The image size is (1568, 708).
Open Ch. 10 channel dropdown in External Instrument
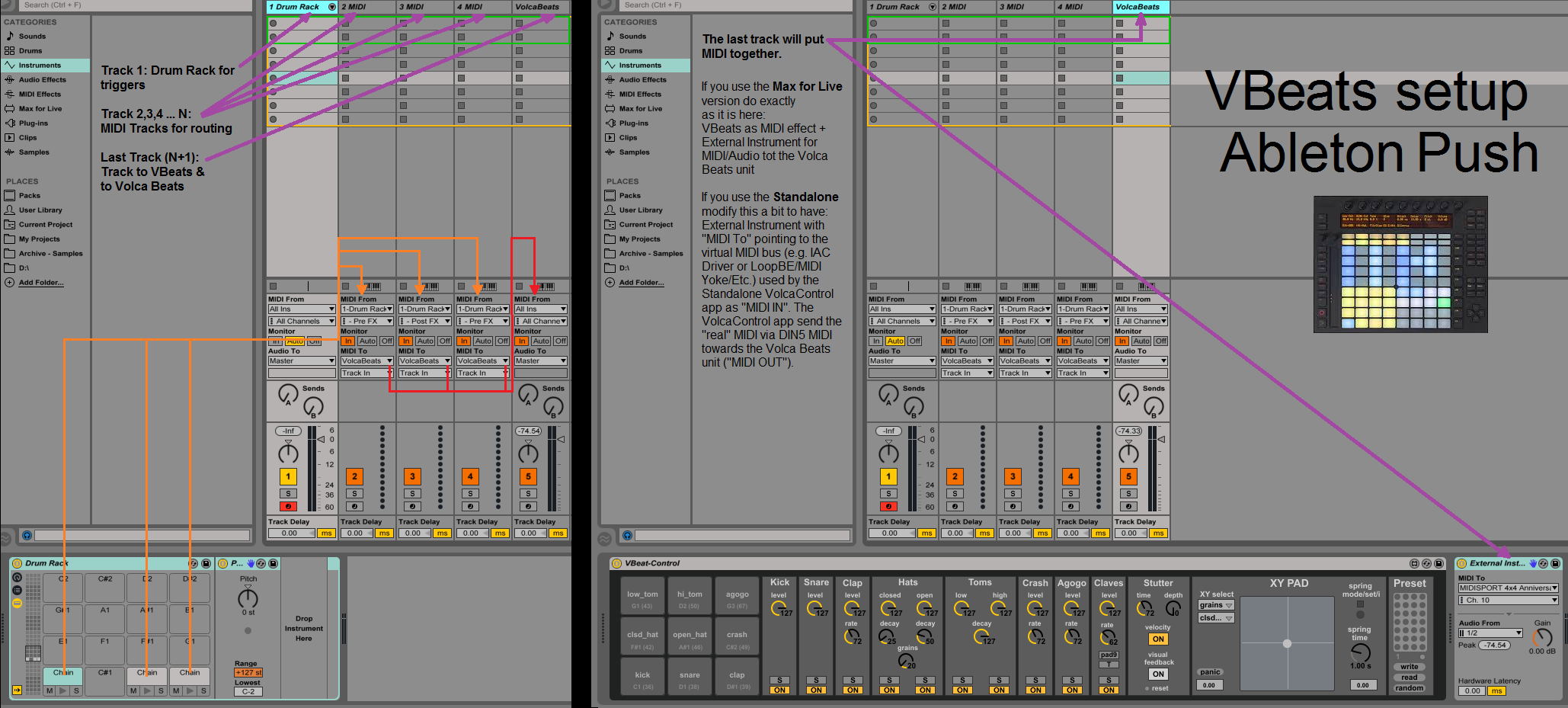pyautogui.click(x=1508, y=600)
